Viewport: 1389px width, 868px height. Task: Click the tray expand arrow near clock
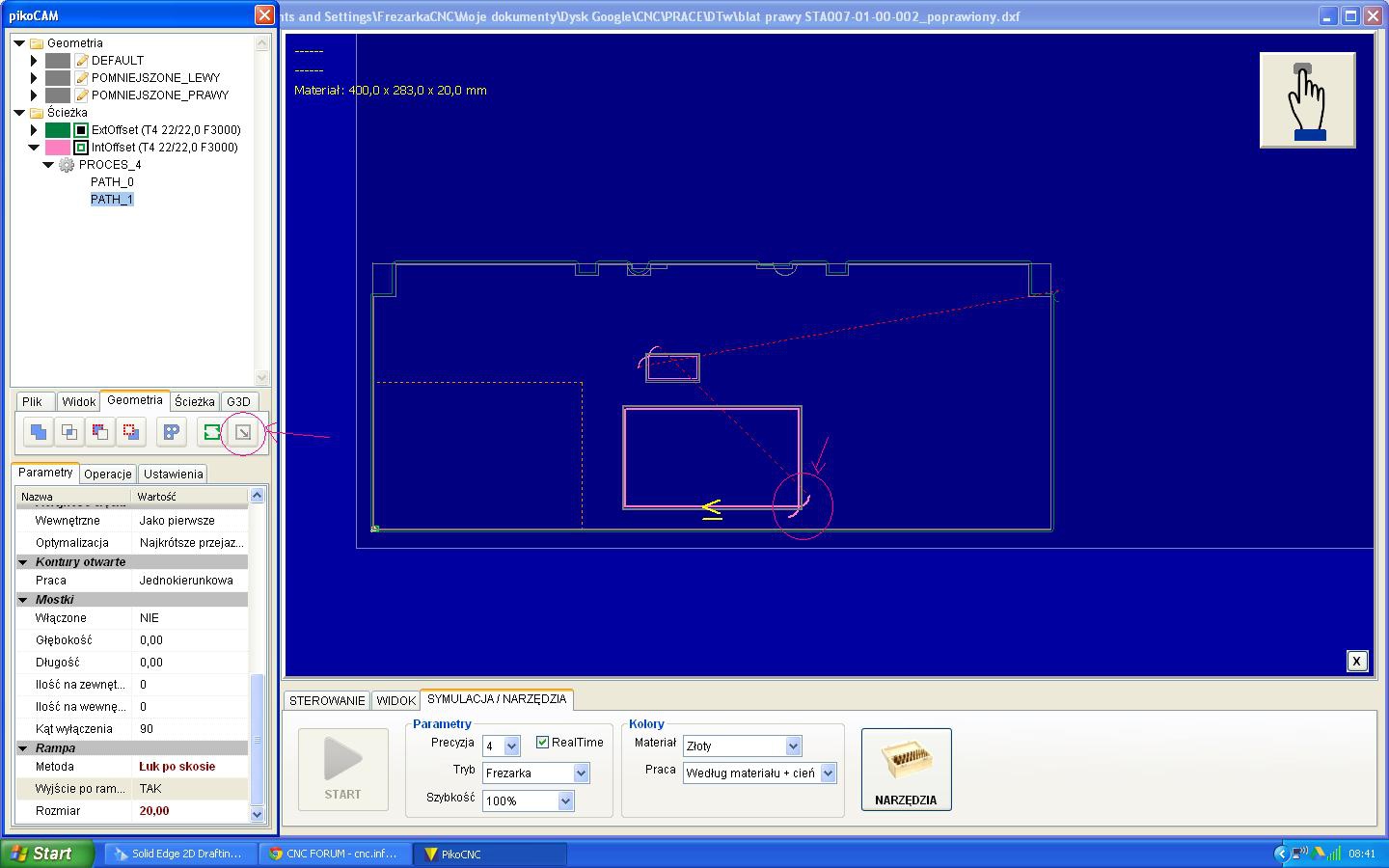1281,853
